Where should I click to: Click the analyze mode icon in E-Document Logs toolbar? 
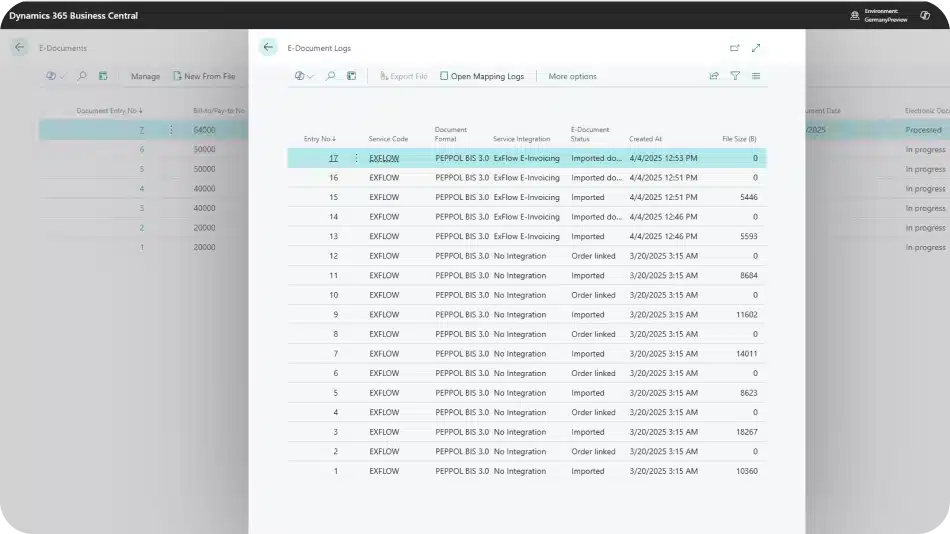coord(351,76)
